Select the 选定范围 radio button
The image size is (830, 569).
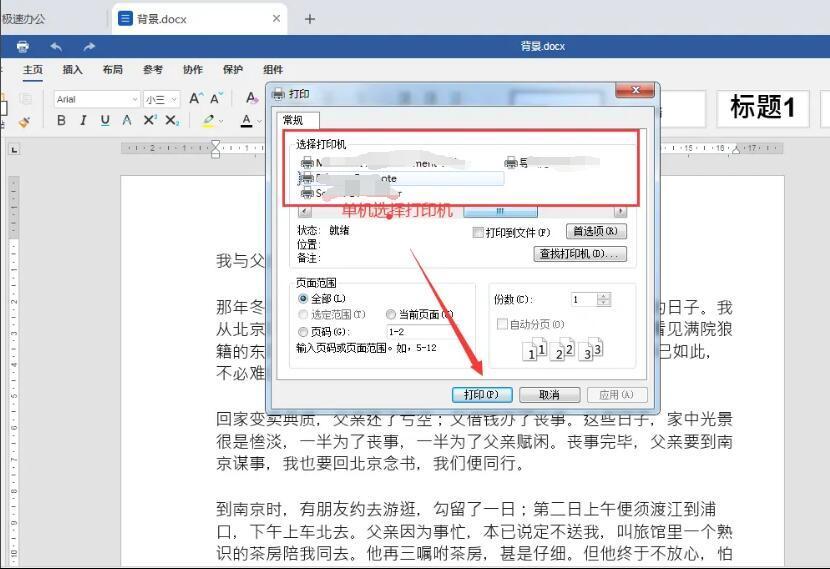click(303, 315)
